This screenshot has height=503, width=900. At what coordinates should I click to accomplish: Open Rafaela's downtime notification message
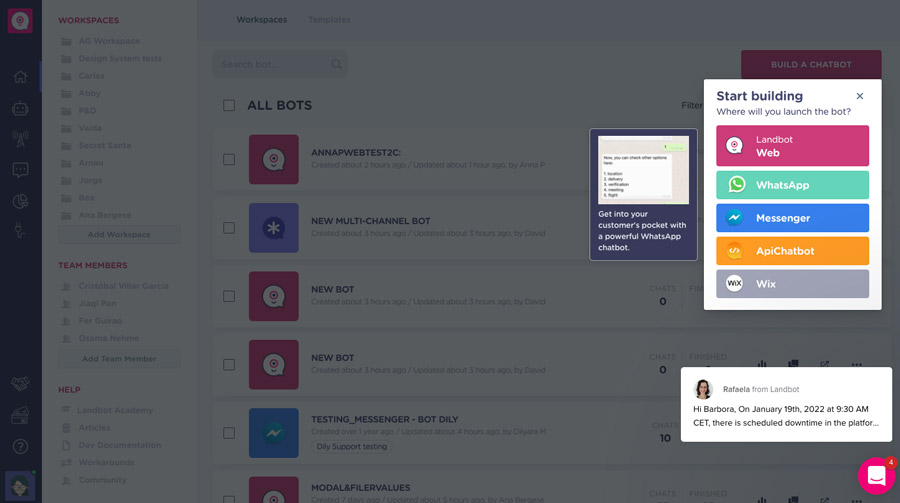786,404
